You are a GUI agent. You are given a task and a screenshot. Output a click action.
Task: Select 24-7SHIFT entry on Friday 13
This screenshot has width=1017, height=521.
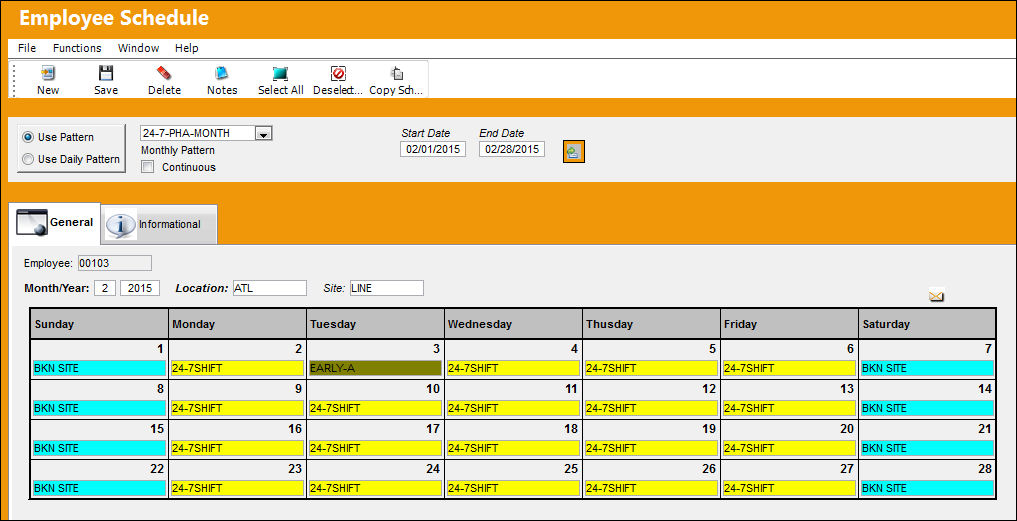pos(789,408)
